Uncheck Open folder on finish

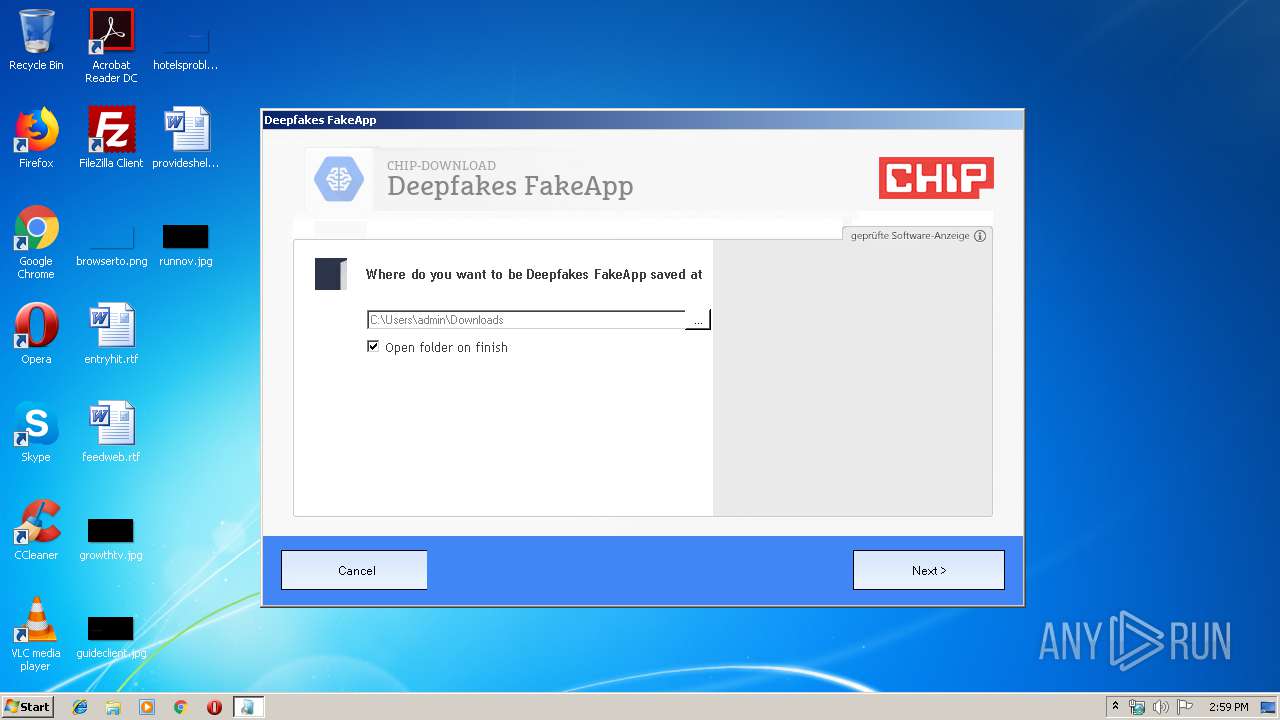[x=373, y=347]
